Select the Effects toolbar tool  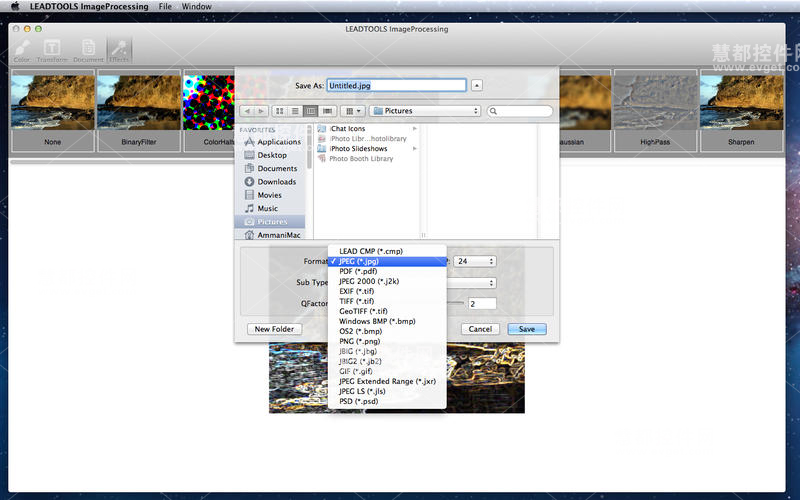click(119, 51)
